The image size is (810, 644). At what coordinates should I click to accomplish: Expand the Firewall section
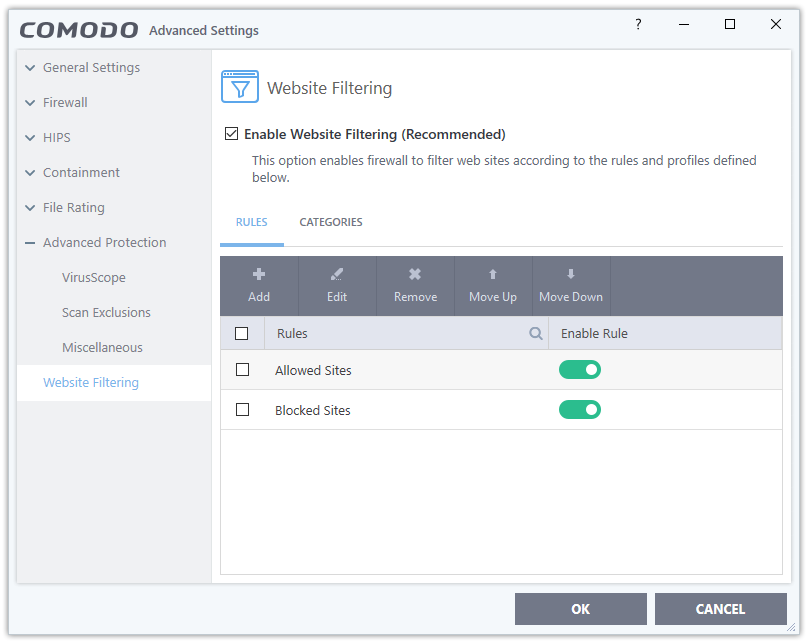[65, 103]
